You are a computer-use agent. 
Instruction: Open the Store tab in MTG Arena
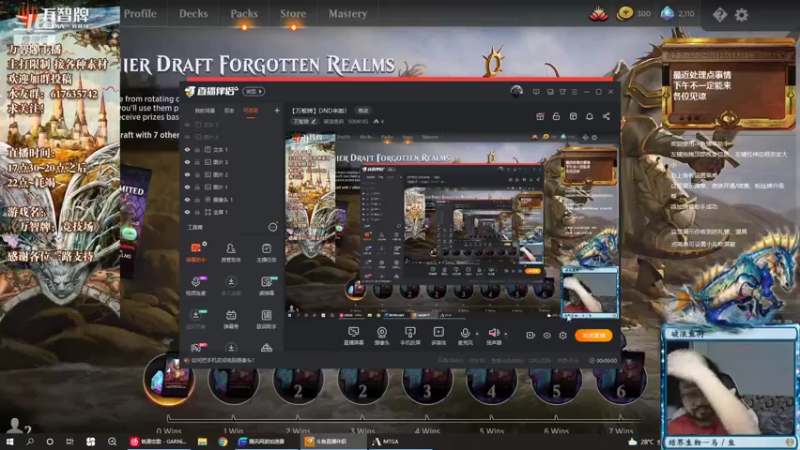[293, 14]
